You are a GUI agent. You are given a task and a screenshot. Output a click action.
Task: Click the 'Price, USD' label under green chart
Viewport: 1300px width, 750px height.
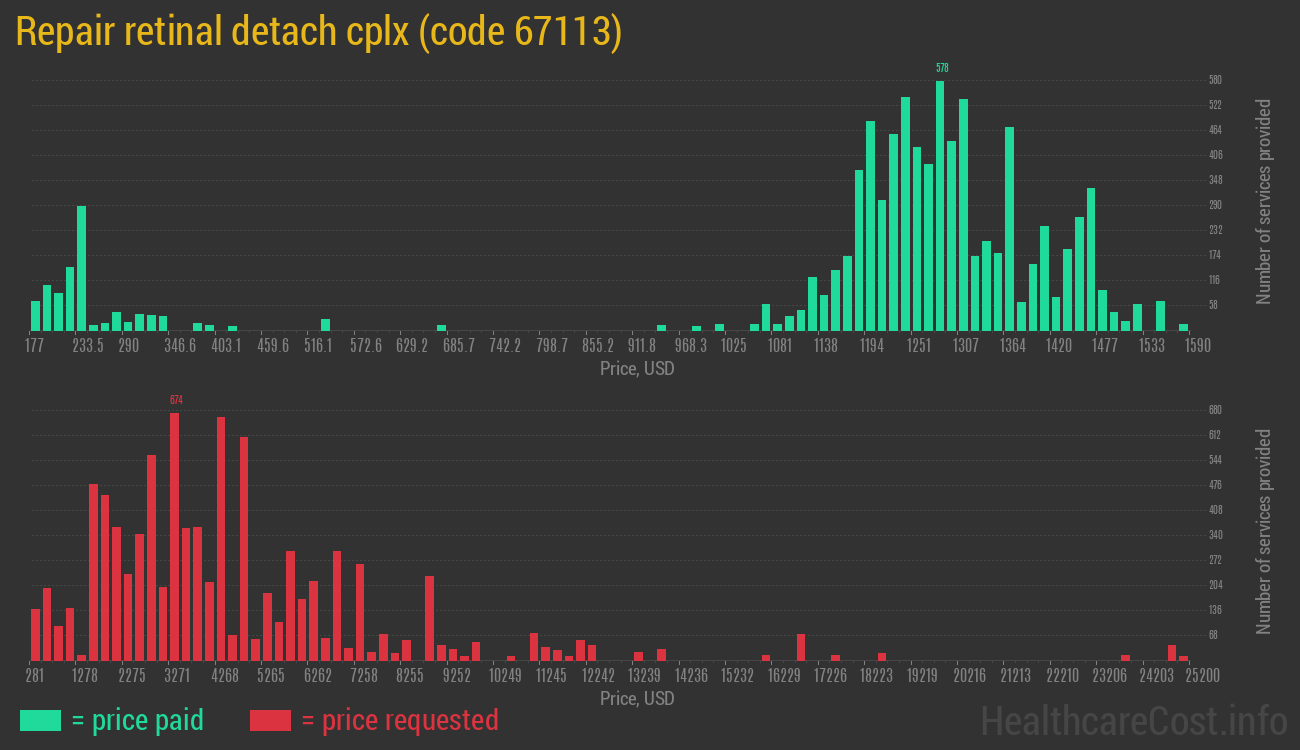[x=637, y=369]
